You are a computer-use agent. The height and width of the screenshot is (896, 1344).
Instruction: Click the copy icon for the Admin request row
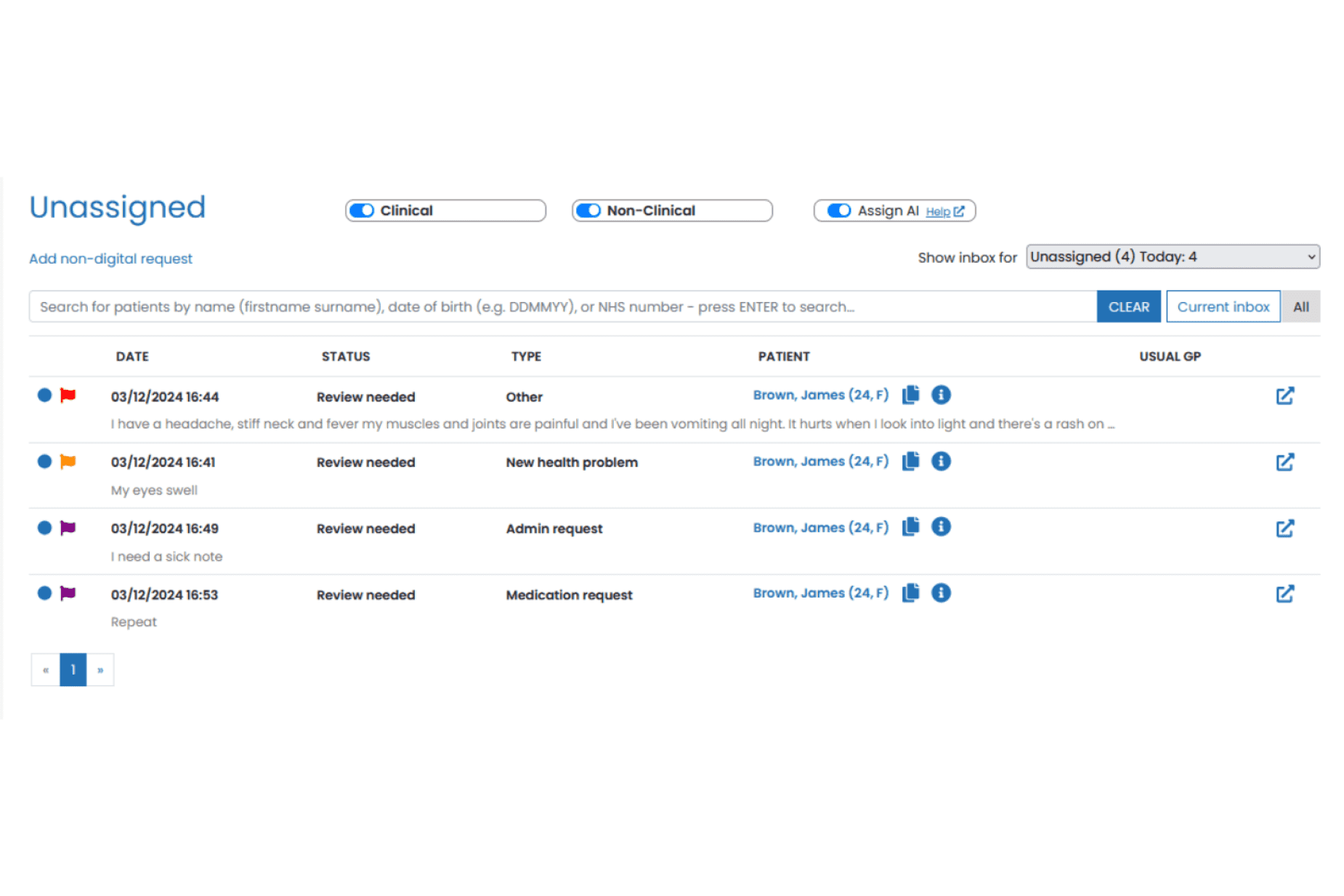(910, 527)
